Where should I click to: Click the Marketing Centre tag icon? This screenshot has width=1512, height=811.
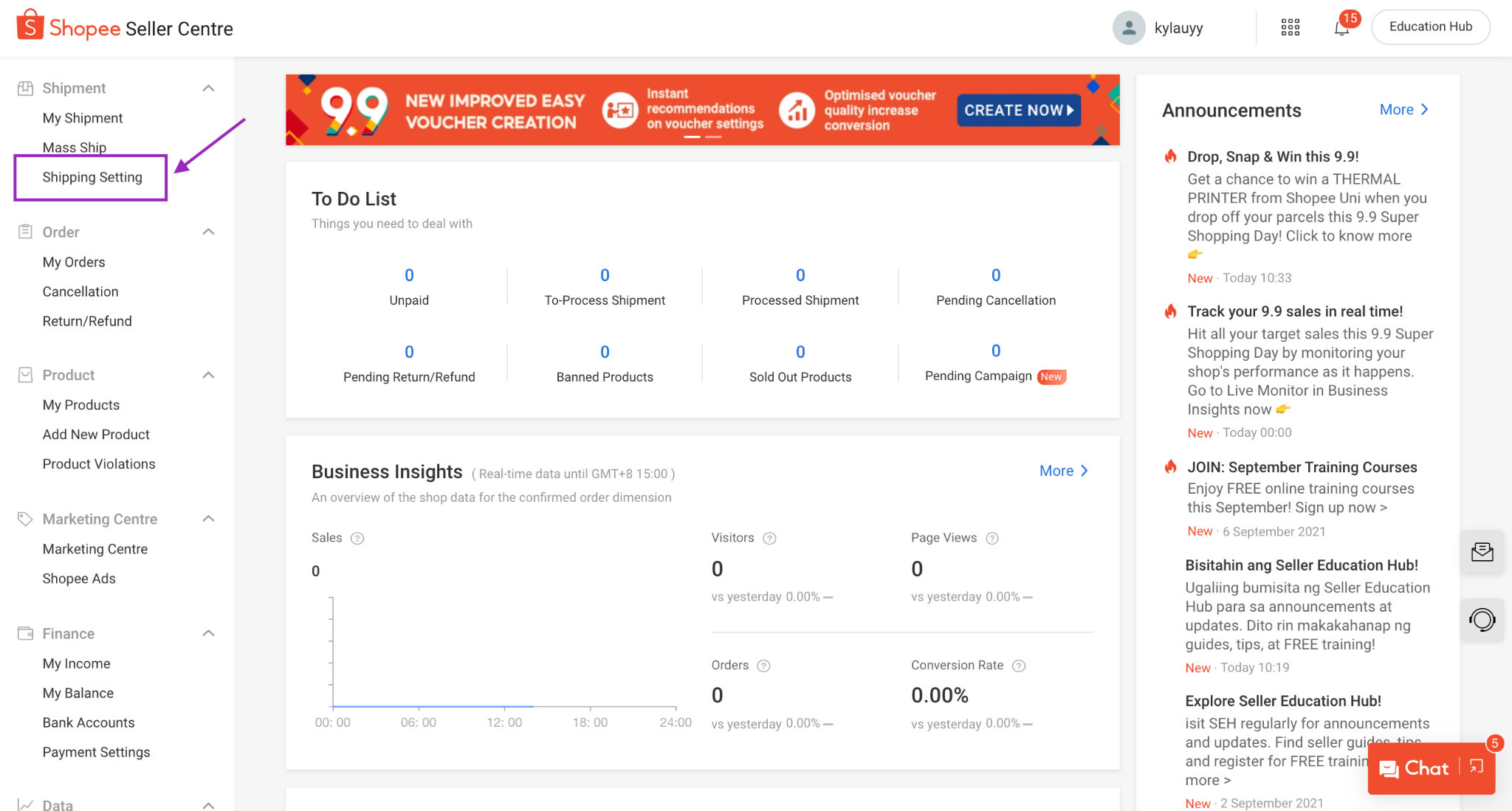pyautogui.click(x=25, y=519)
